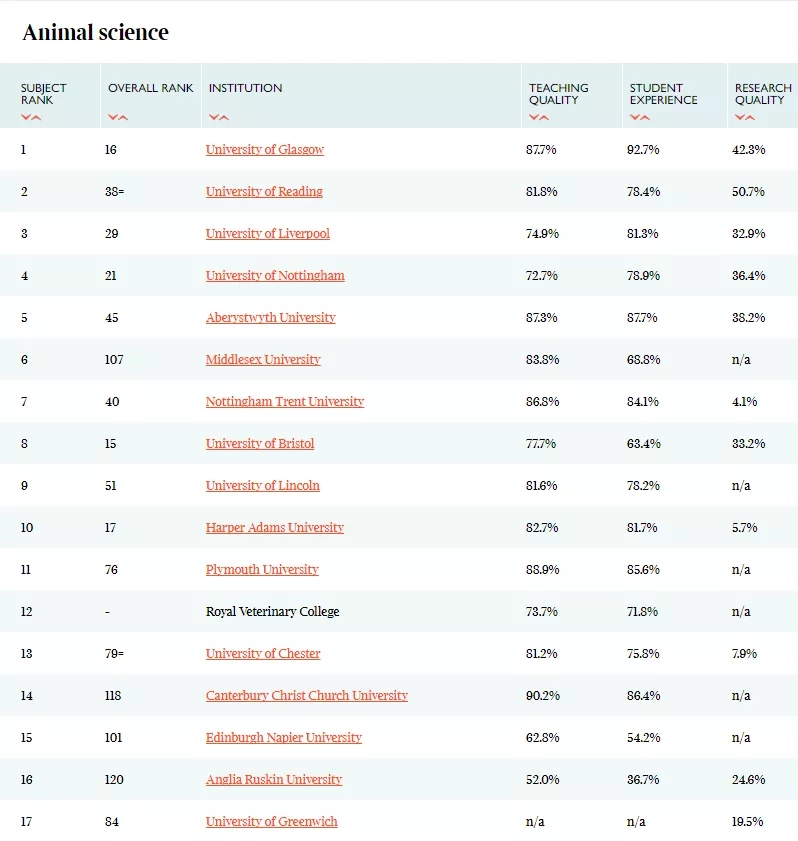Open University of Nottingham link

click(x=275, y=276)
